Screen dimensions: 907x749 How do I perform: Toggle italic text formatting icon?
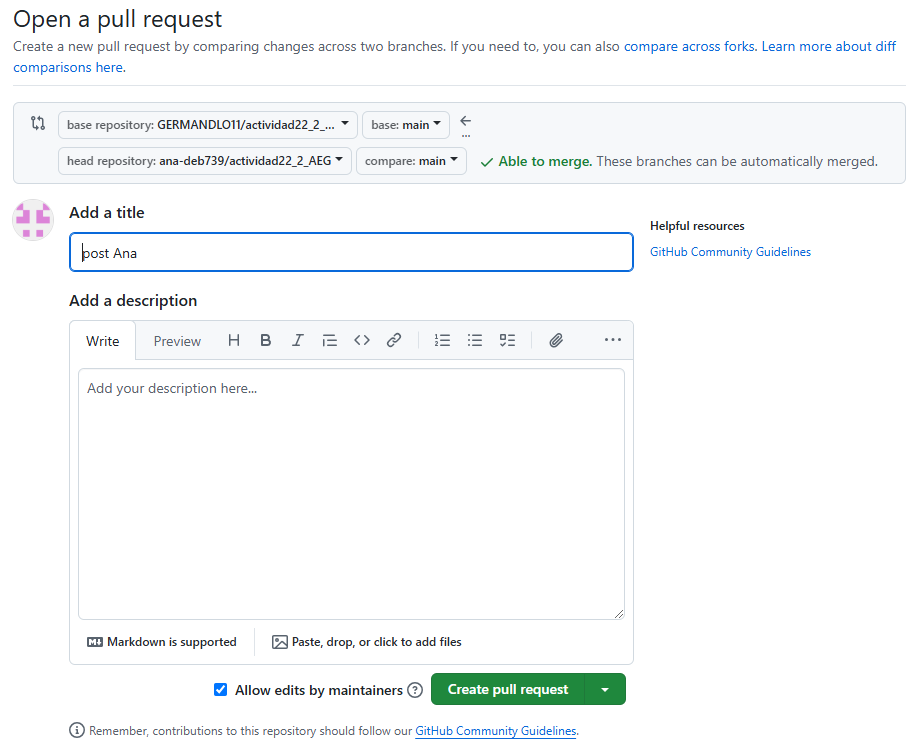298,341
